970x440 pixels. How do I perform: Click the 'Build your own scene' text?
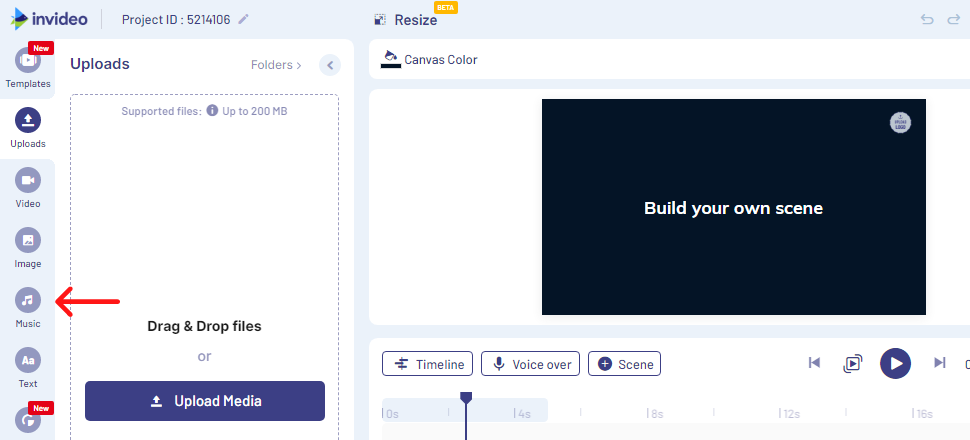[733, 208]
